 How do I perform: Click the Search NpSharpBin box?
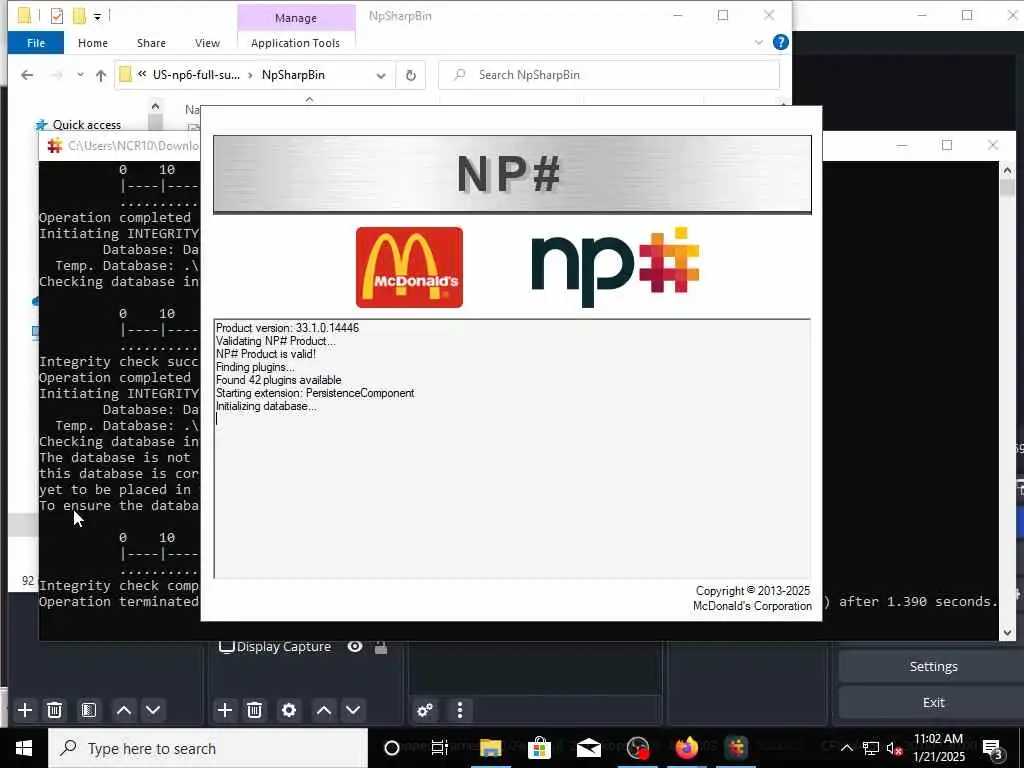609,75
